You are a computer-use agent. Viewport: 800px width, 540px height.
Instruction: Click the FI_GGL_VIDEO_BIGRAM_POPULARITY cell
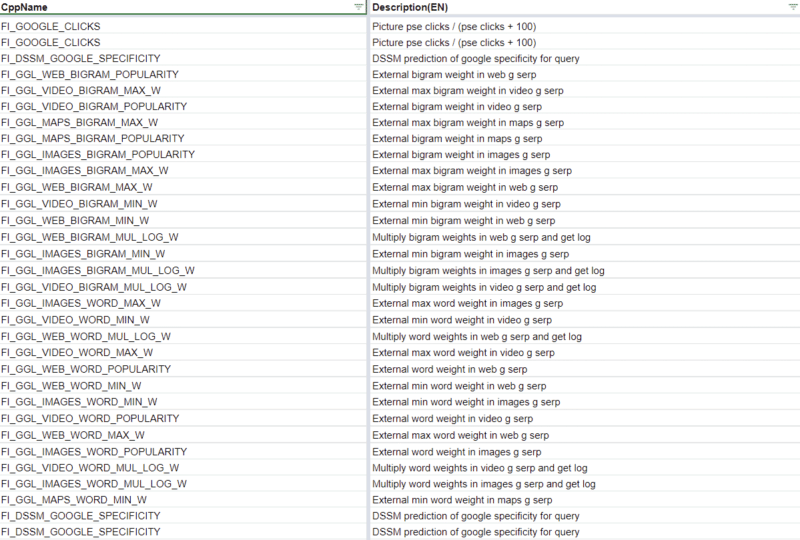click(183, 106)
